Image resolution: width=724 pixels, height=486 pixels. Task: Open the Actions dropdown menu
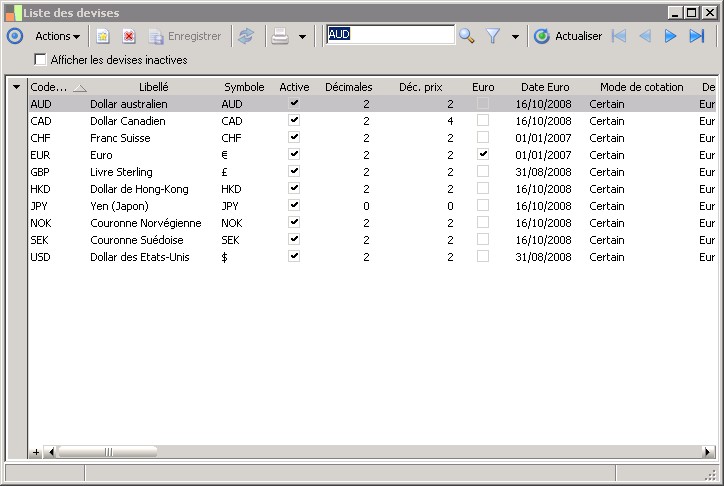point(57,36)
